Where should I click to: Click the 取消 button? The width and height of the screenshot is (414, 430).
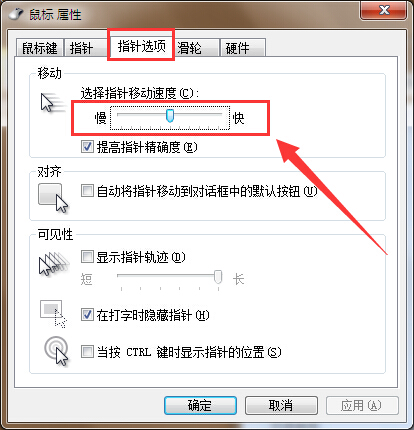281,405
